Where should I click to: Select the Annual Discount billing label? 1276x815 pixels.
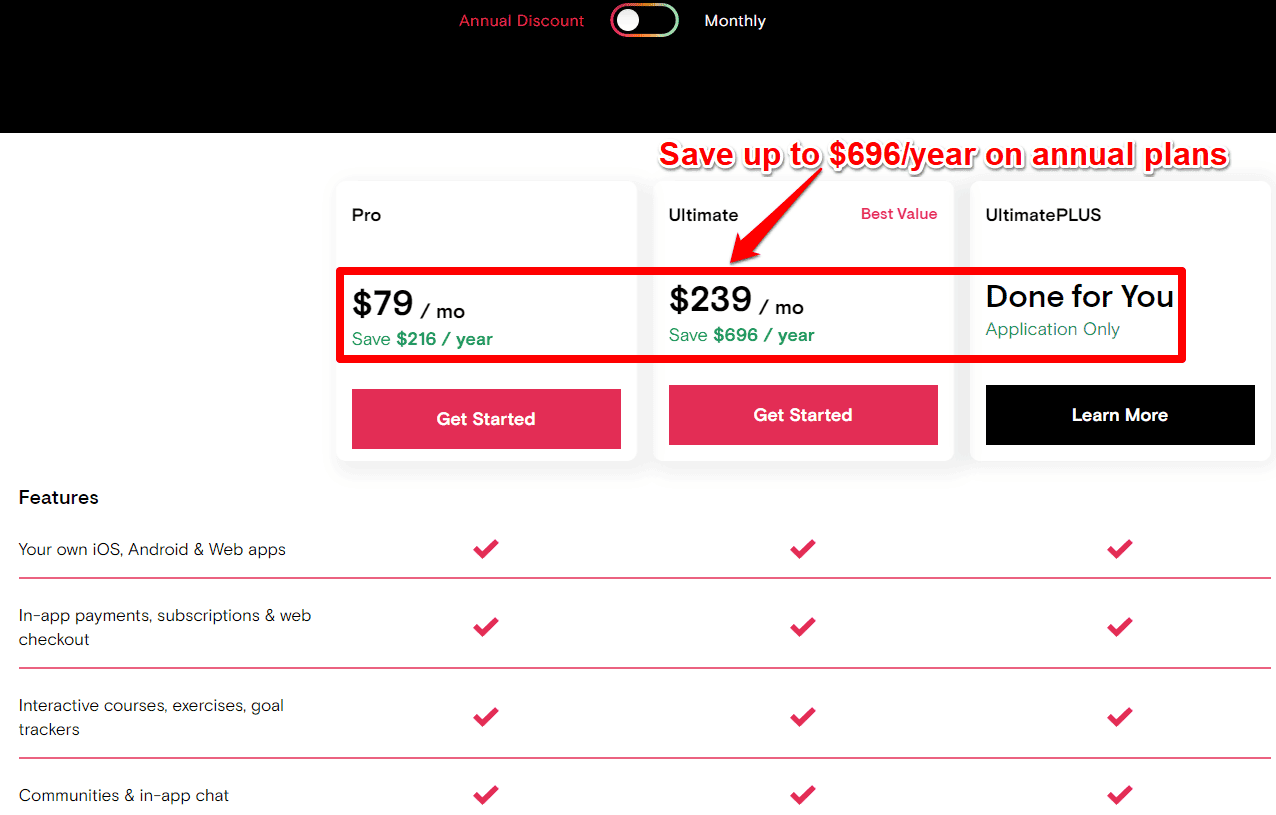coord(521,21)
